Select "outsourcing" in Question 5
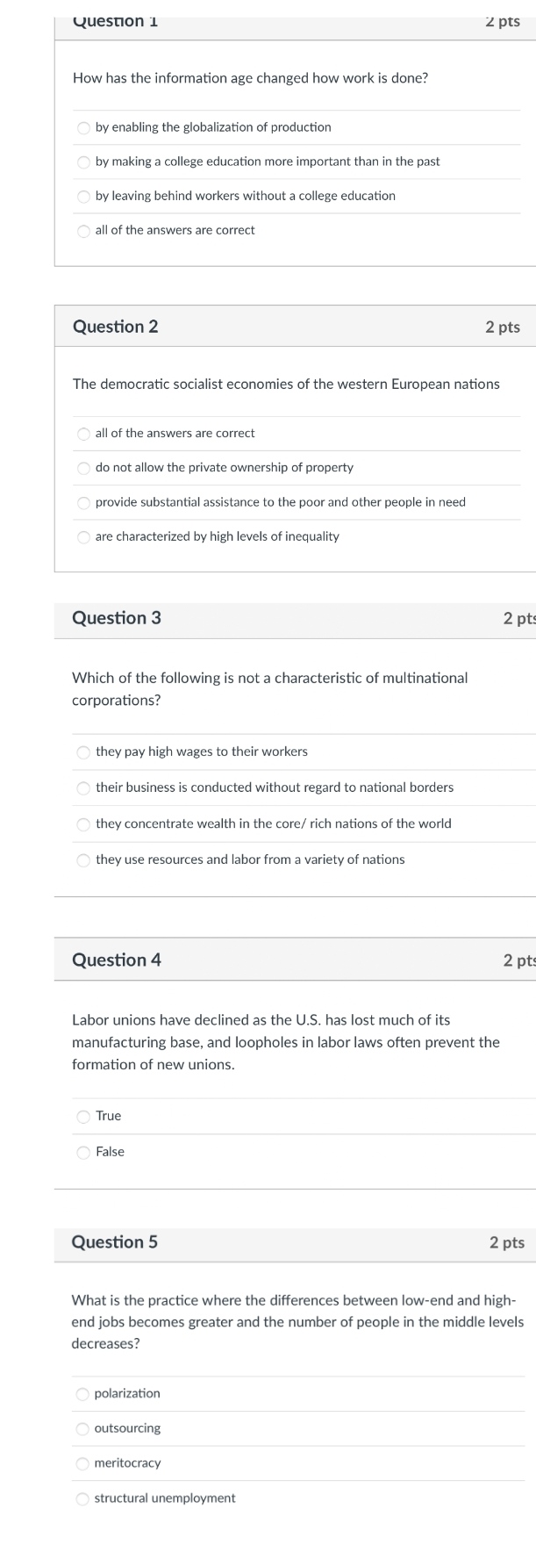Screen dimensions: 536x1568 click(82, 1428)
